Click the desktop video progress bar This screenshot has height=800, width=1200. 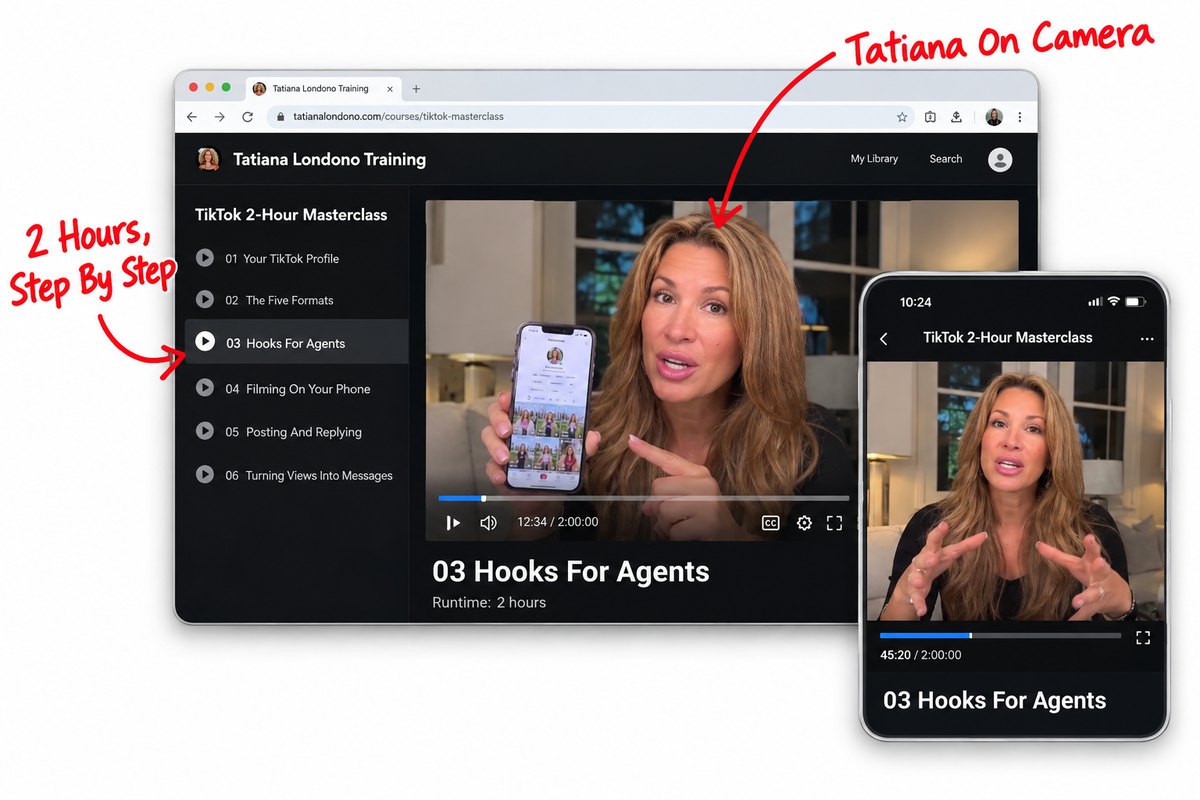tap(644, 498)
